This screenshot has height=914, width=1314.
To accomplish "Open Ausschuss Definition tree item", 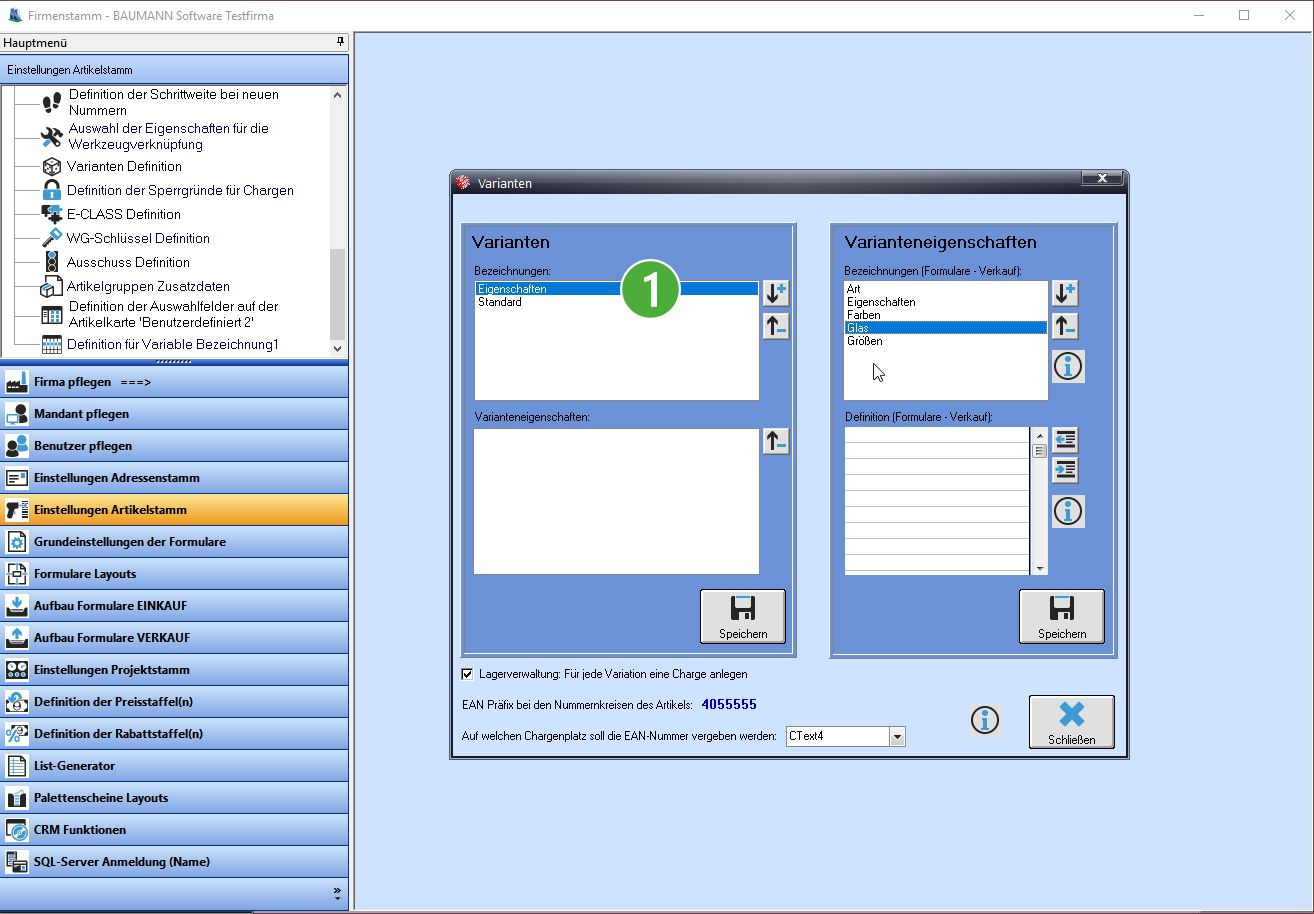I will (x=128, y=262).
